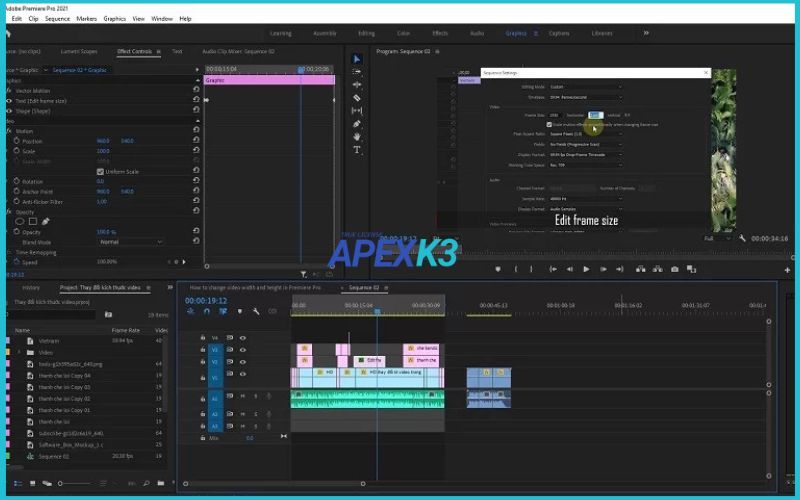The width and height of the screenshot is (800, 500).
Task: Open the Graphics menu in menu bar
Action: (x=114, y=19)
